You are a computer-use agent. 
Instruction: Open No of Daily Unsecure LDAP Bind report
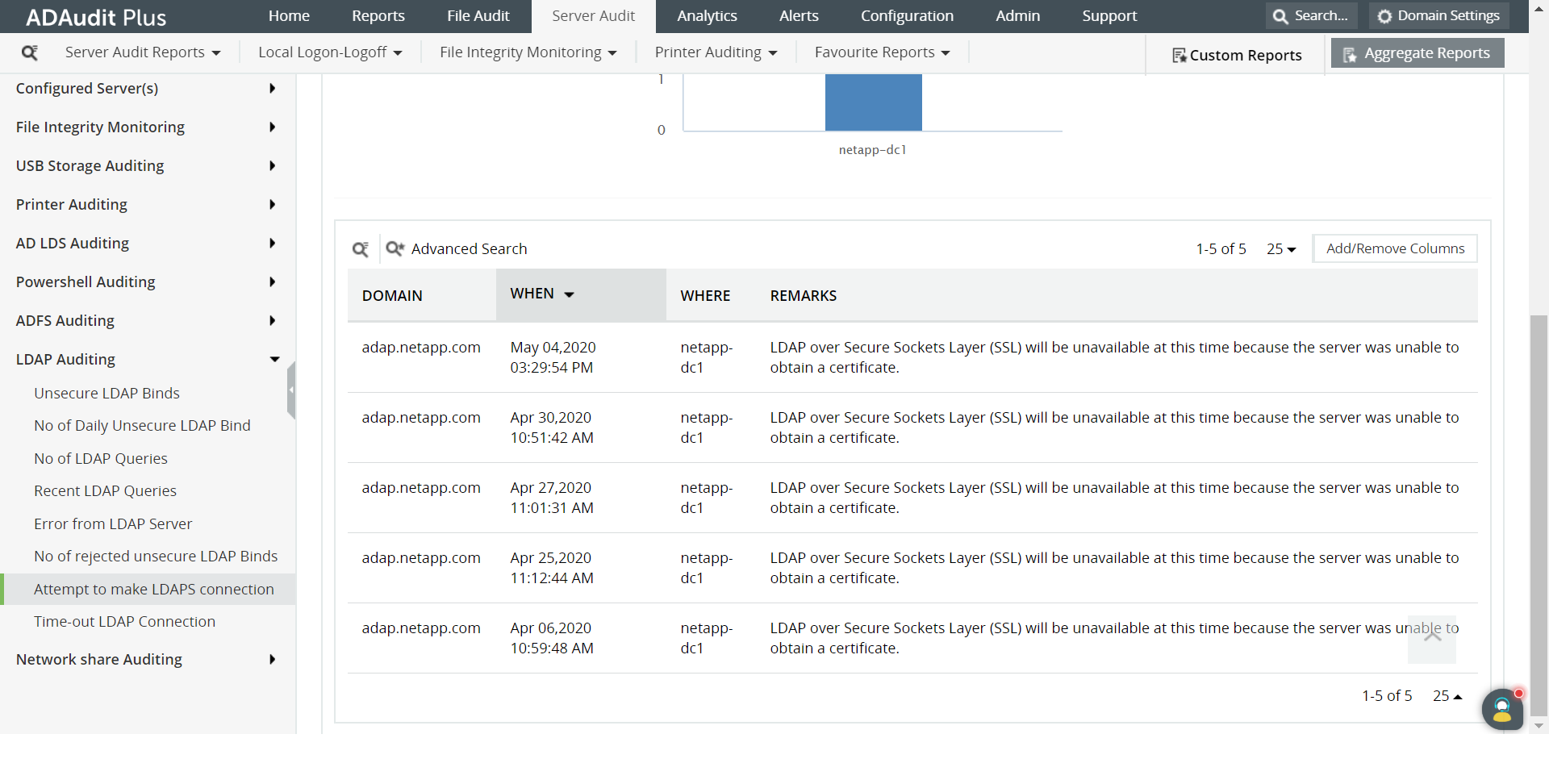click(142, 425)
